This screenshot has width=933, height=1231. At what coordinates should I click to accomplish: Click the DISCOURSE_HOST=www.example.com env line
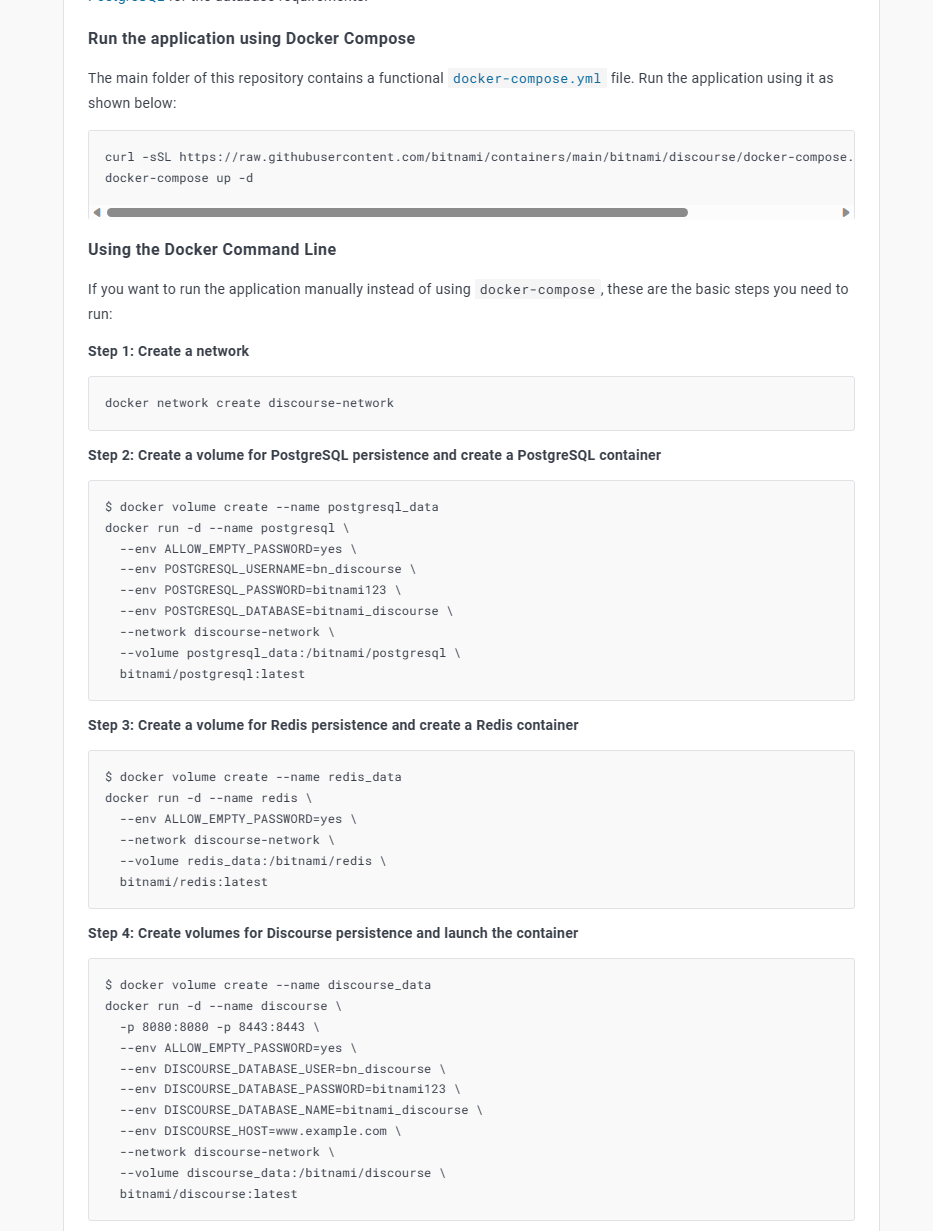(260, 1131)
